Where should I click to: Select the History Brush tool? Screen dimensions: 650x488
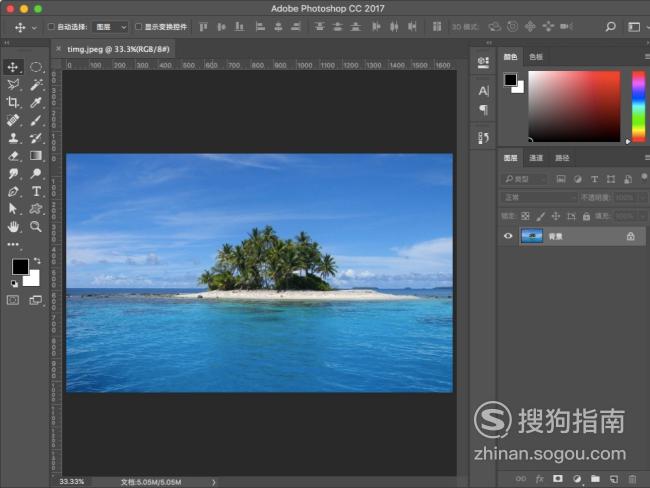36,138
